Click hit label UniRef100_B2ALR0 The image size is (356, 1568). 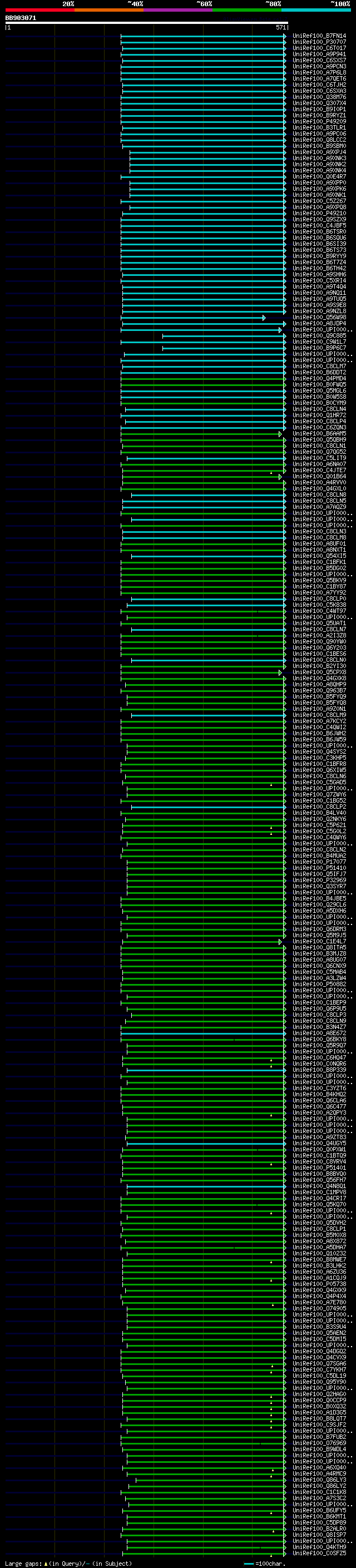(x=319, y=1529)
